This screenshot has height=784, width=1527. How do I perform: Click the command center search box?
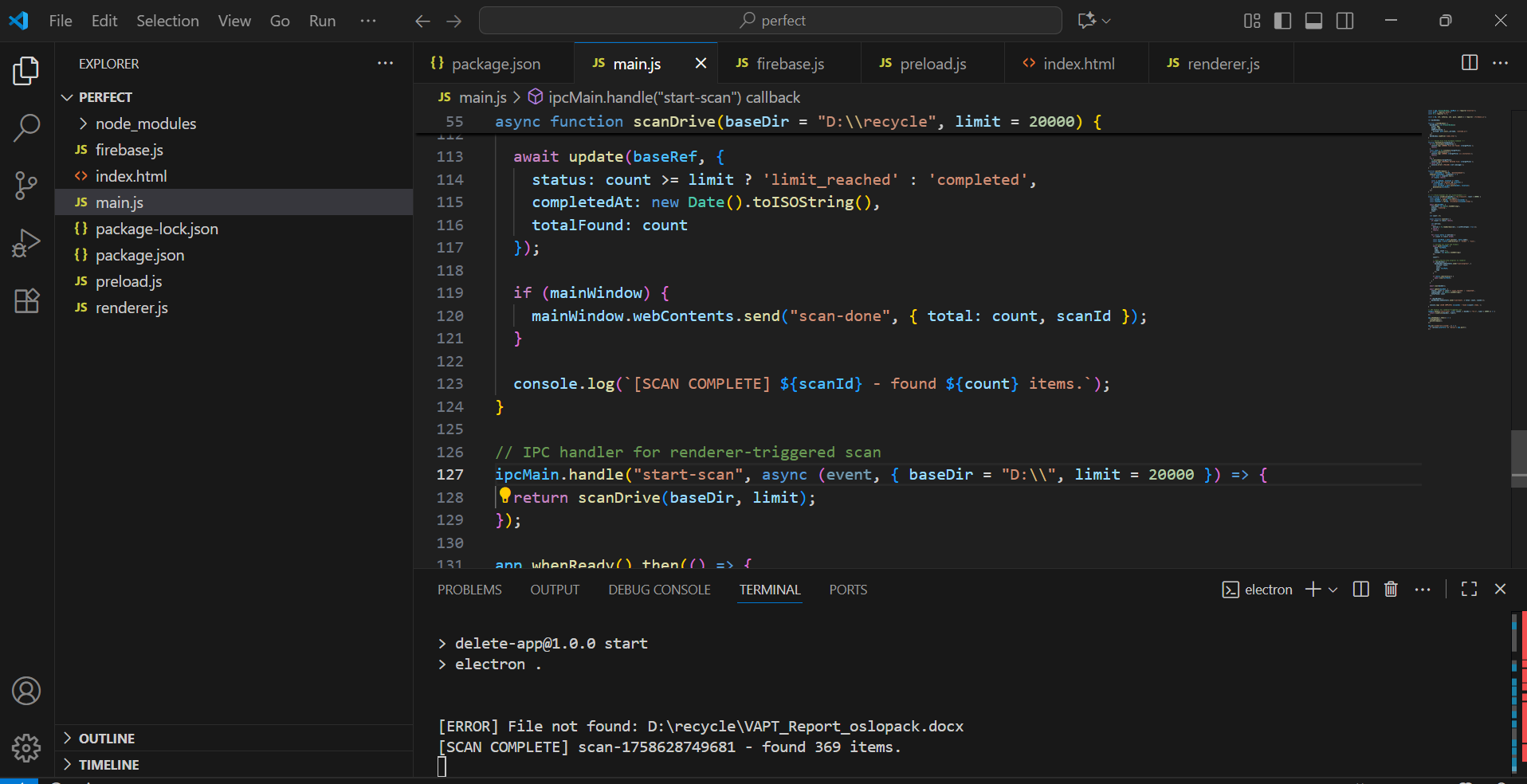(x=769, y=20)
